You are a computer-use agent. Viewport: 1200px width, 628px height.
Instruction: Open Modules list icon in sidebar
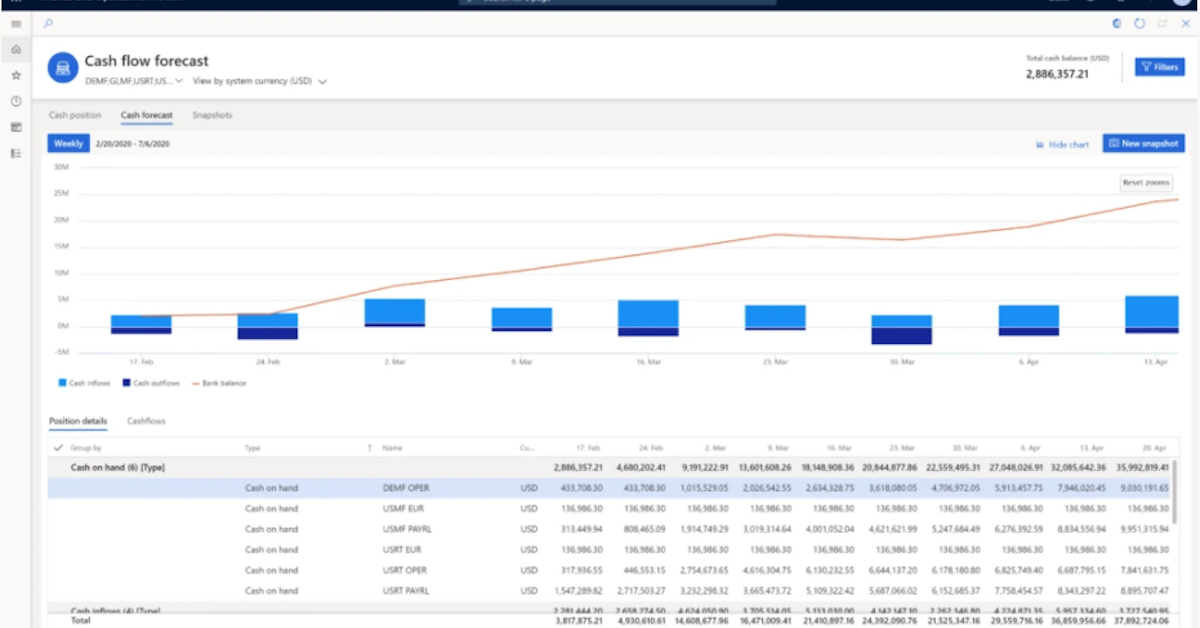[16, 153]
